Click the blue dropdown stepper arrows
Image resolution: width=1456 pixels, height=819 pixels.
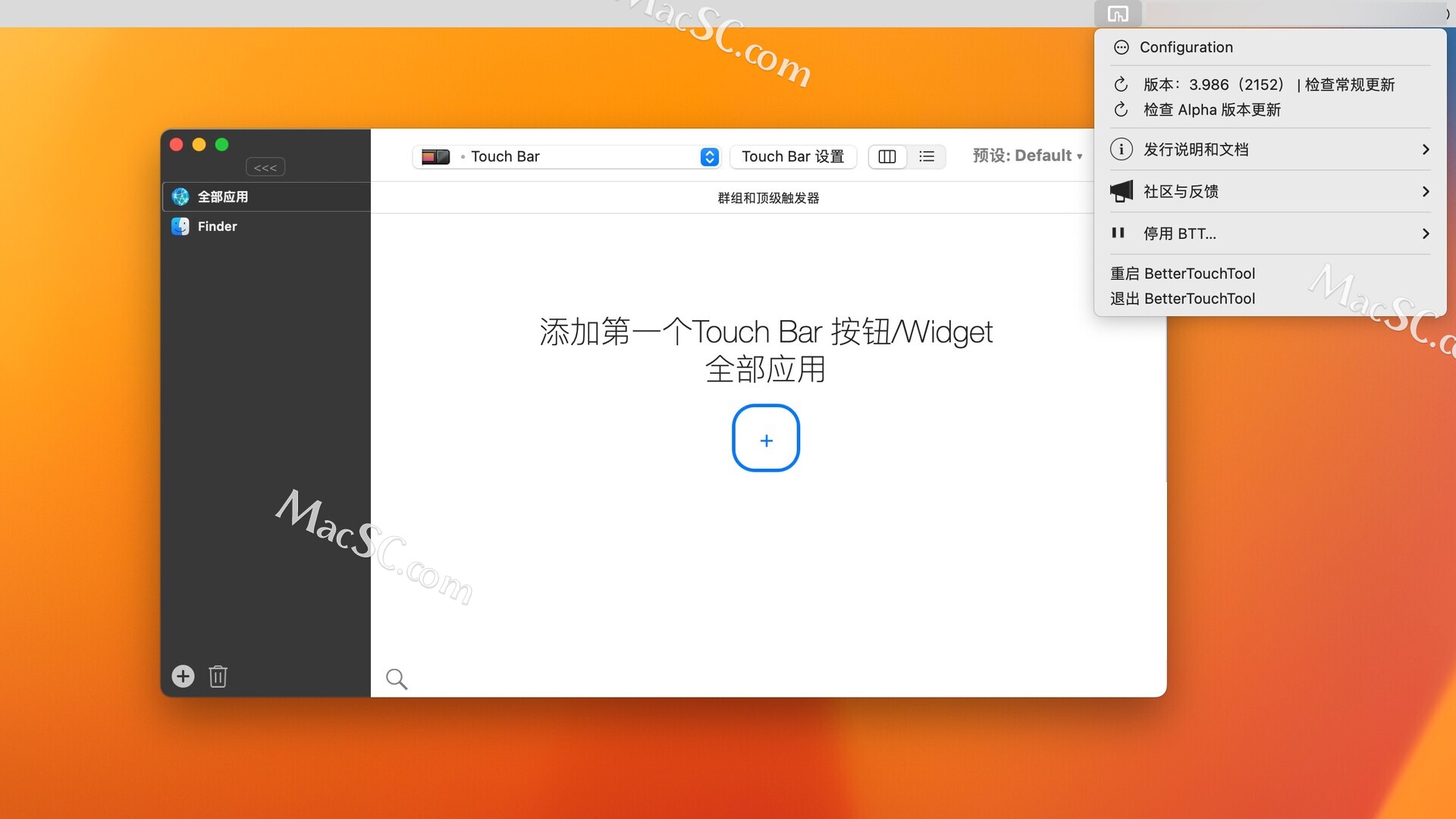point(709,156)
